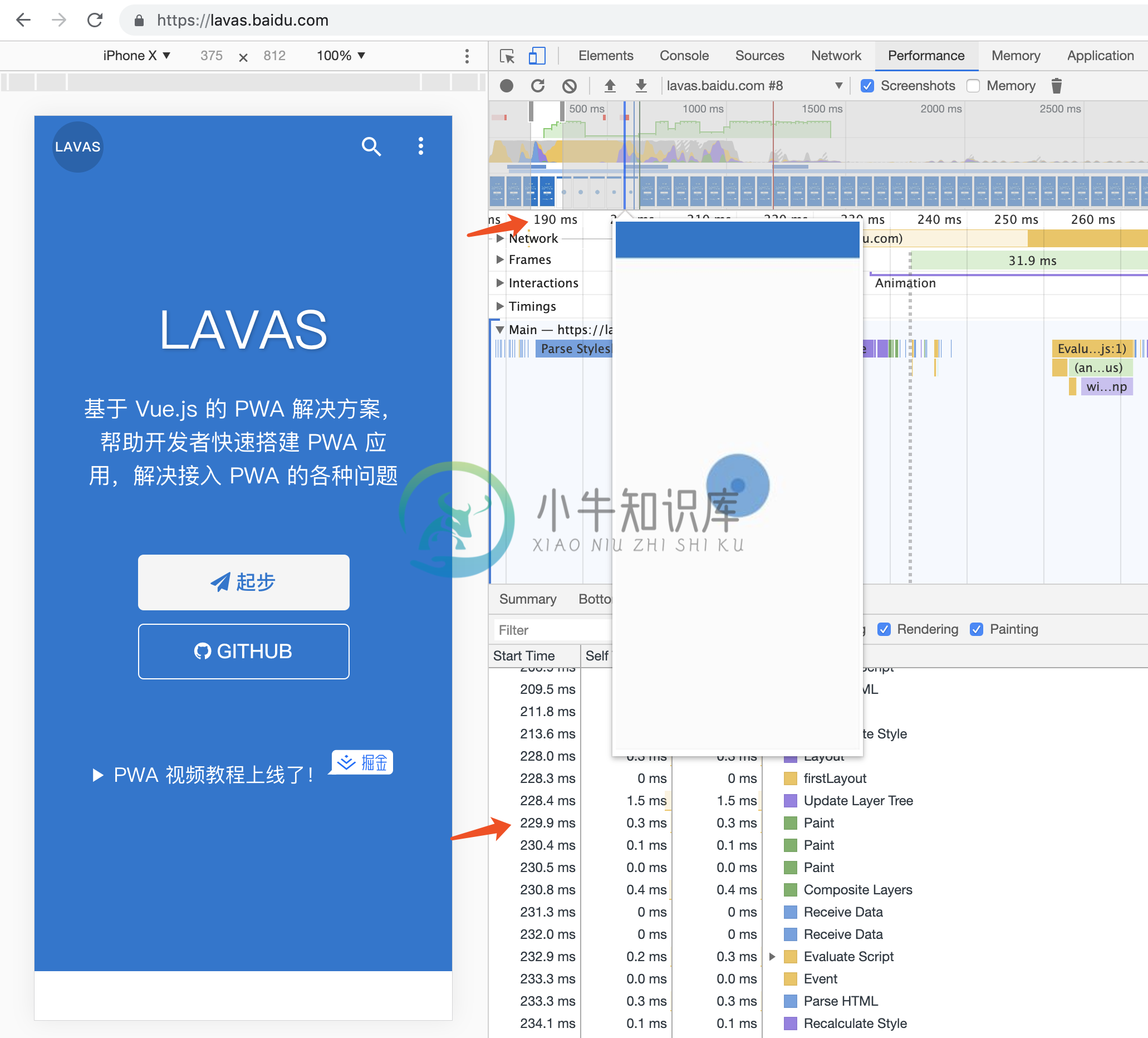1148x1038 pixels.
Task: Click the round LAVAS logo
Action: point(78,147)
